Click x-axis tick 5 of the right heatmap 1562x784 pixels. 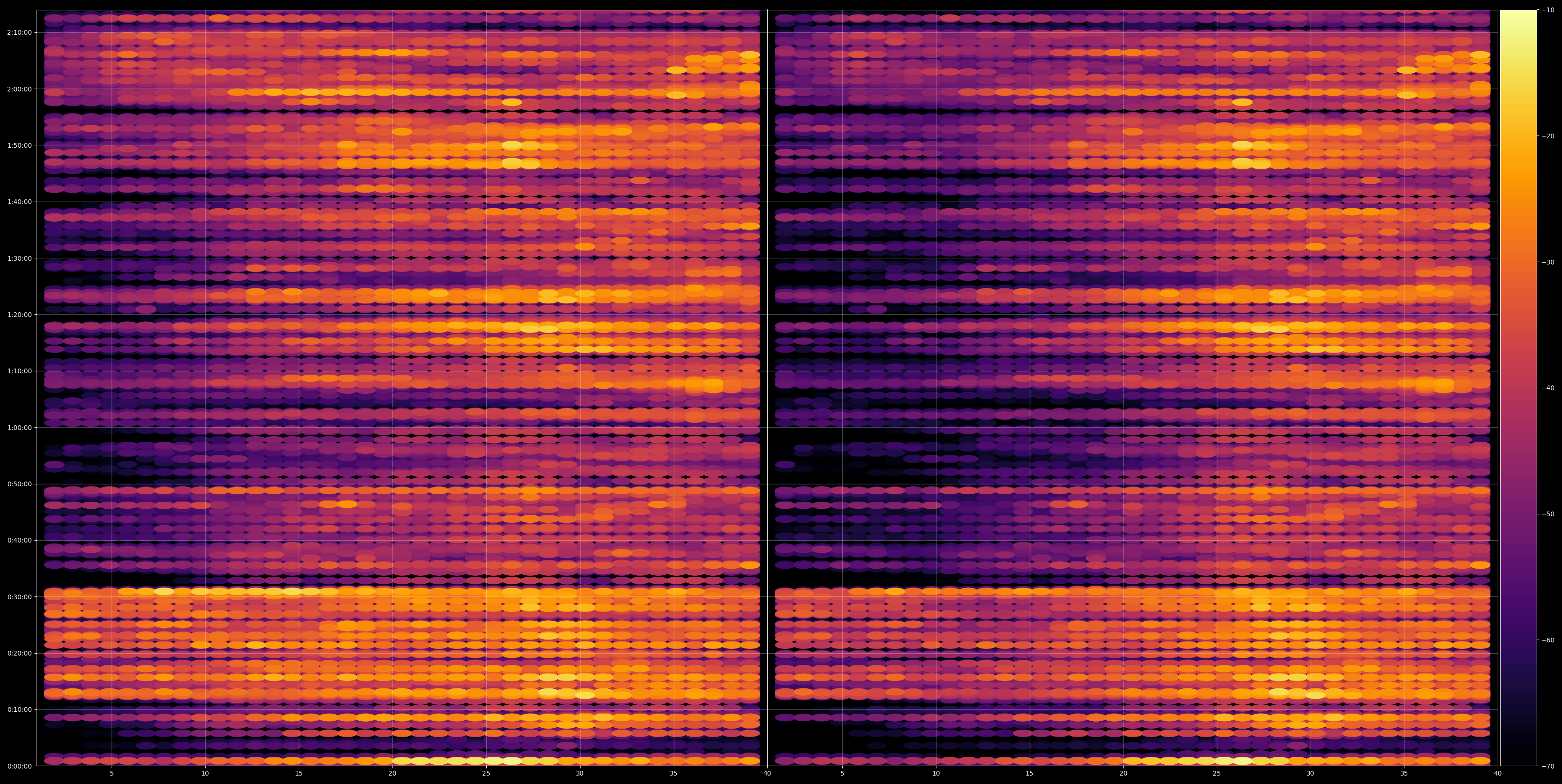coord(842,774)
